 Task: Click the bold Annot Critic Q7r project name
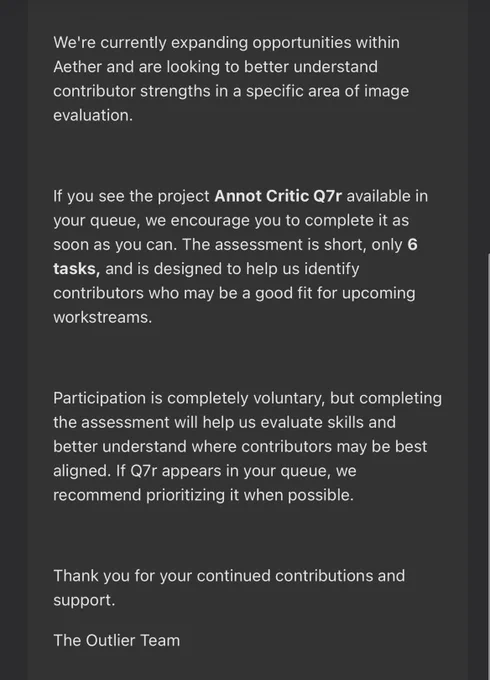coord(278,196)
